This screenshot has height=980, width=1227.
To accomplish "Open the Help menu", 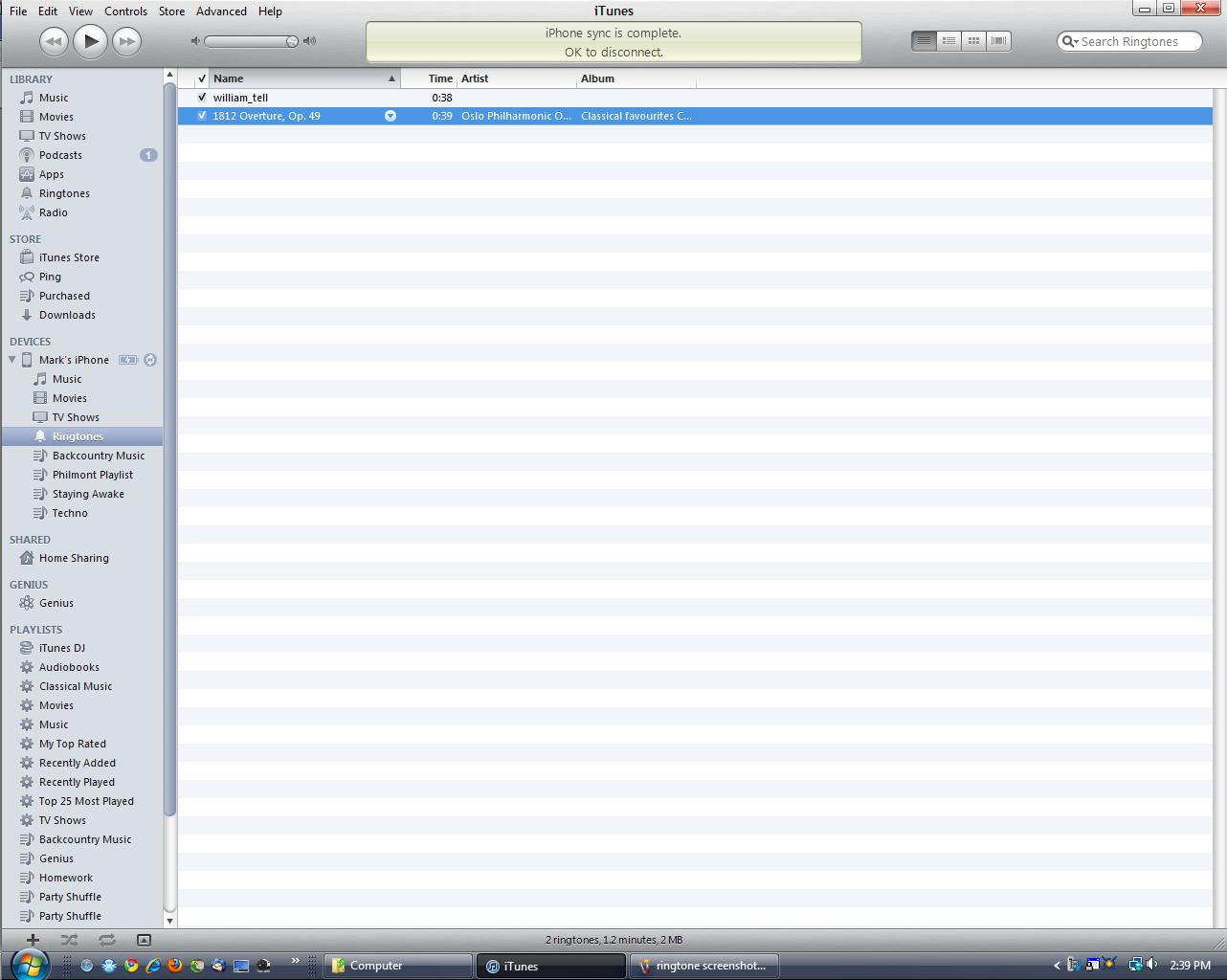I will coord(270,11).
